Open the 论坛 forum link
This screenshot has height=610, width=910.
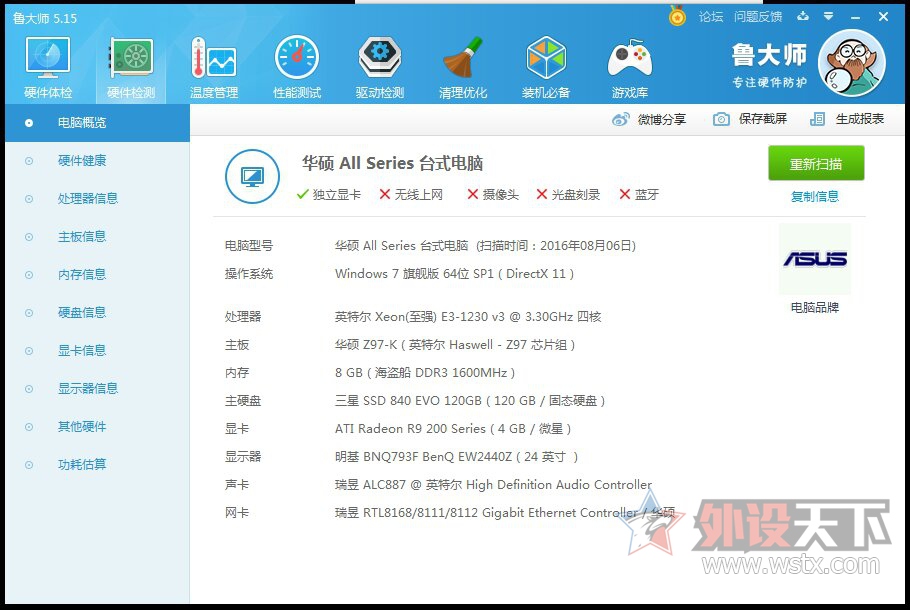710,17
